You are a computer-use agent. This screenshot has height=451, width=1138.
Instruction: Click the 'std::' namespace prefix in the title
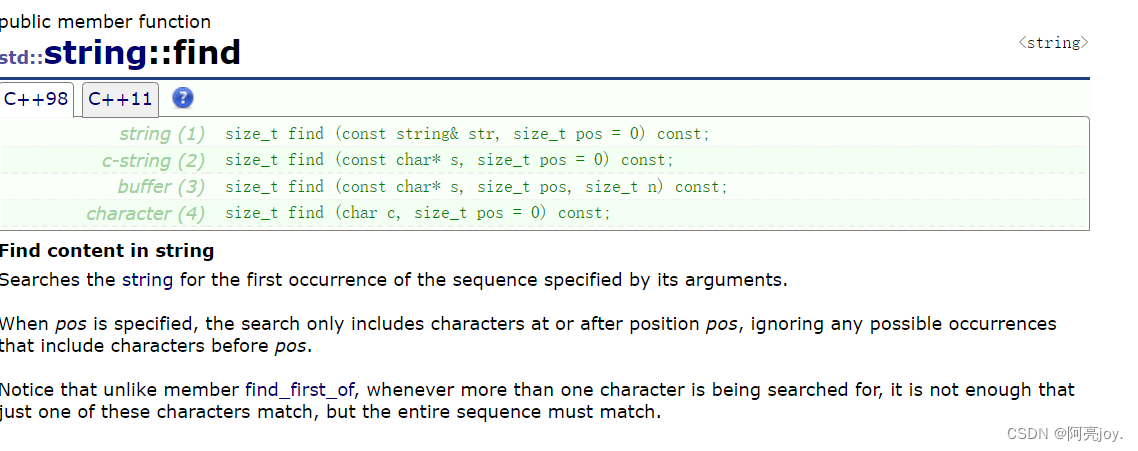21,57
